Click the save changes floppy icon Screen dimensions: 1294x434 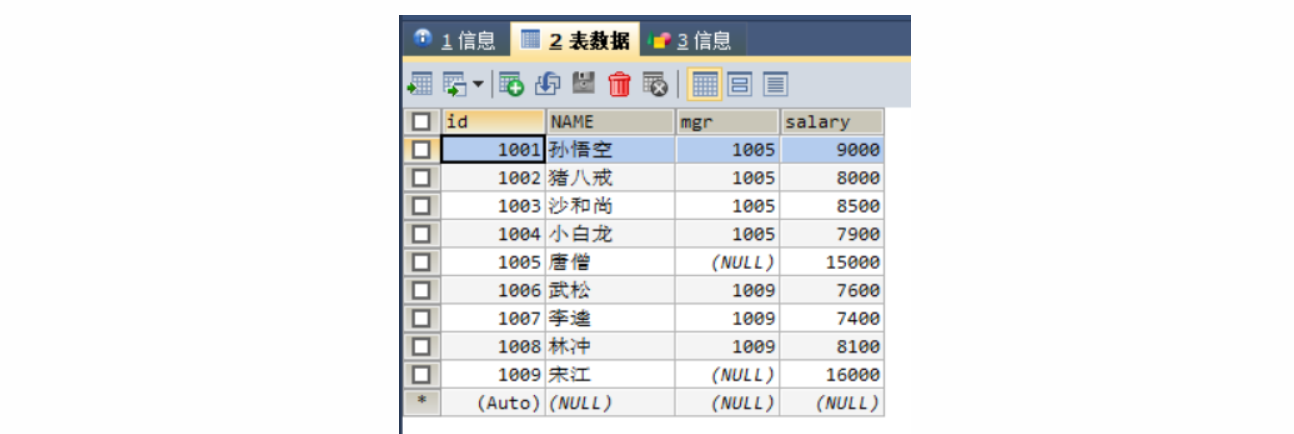[x=584, y=84]
